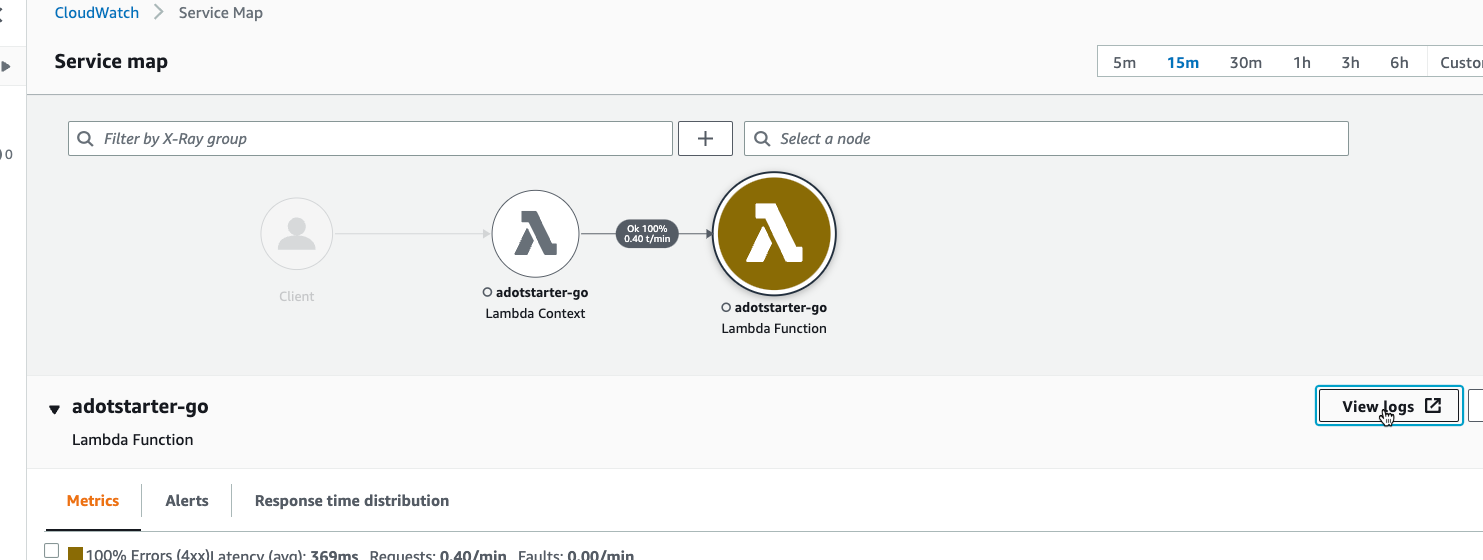Click the plus button beside the group filter
Image resolution: width=1483 pixels, height=560 pixels.
[x=705, y=139]
